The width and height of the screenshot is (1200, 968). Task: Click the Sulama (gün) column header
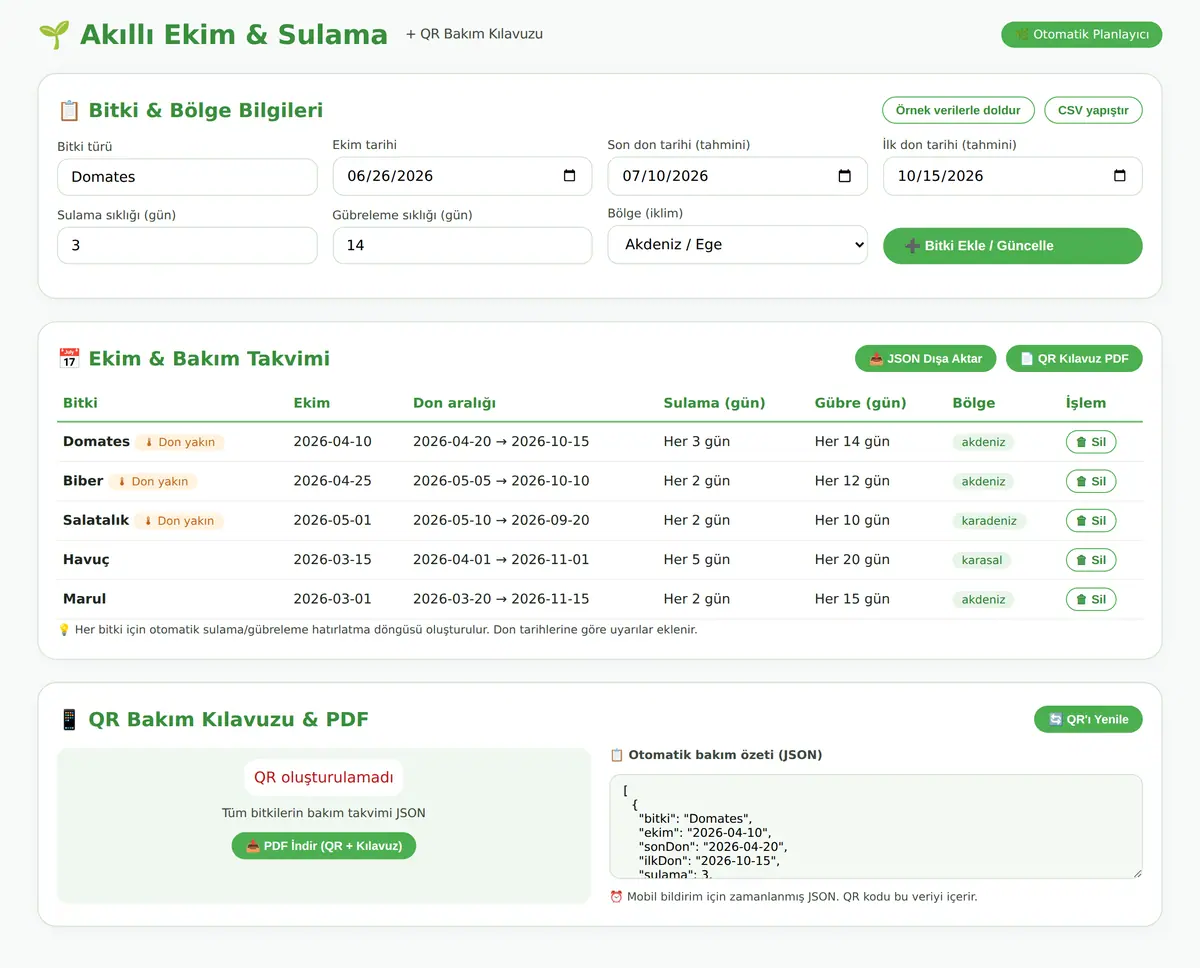point(714,403)
